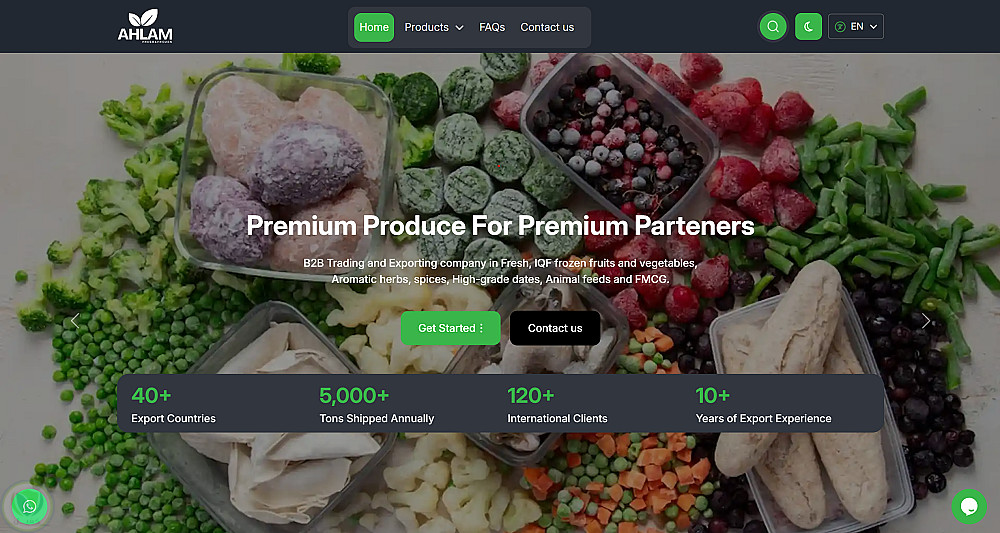Toggle dark mode with the moon button
The image size is (1000, 533).
tap(808, 27)
